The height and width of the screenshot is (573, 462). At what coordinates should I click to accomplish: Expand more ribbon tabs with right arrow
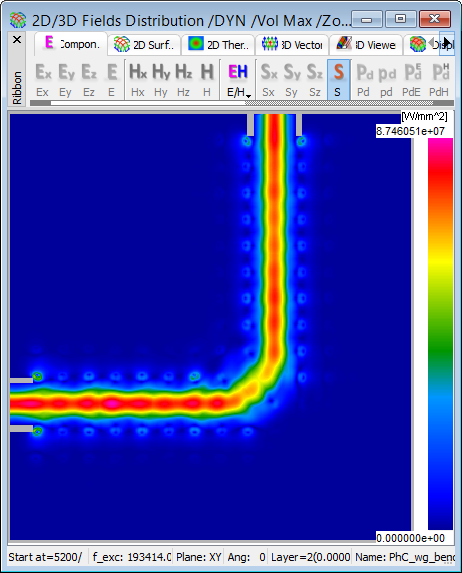point(447,43)
